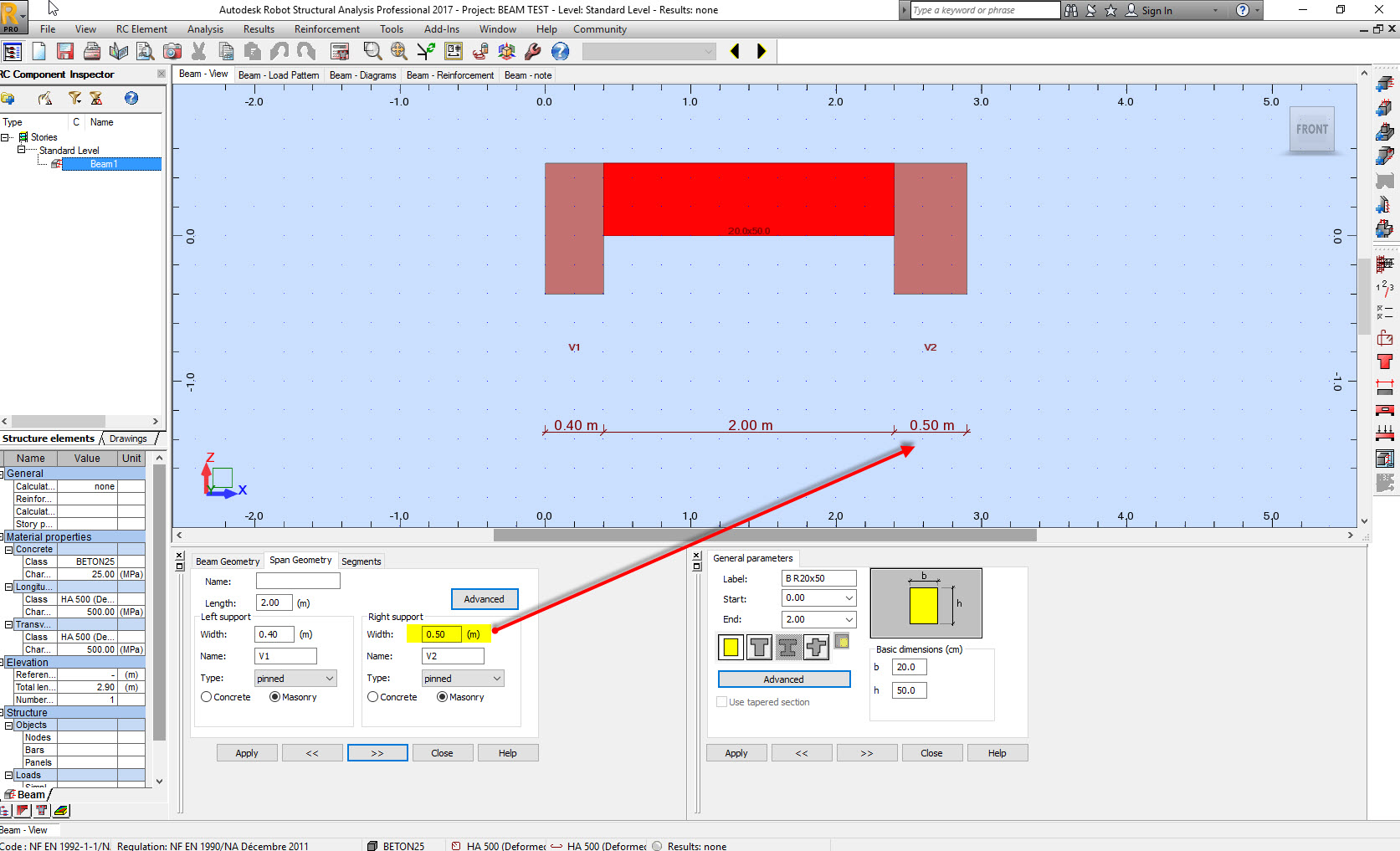Click the pan view icon next to zoom
This screenshot has height=851, width=1400.
coord(399,51)
